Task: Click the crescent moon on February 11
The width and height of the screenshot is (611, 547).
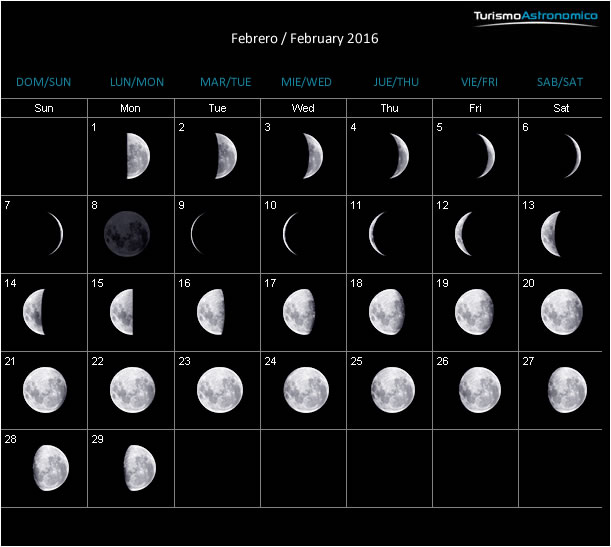Action: [x=377, y=233]
